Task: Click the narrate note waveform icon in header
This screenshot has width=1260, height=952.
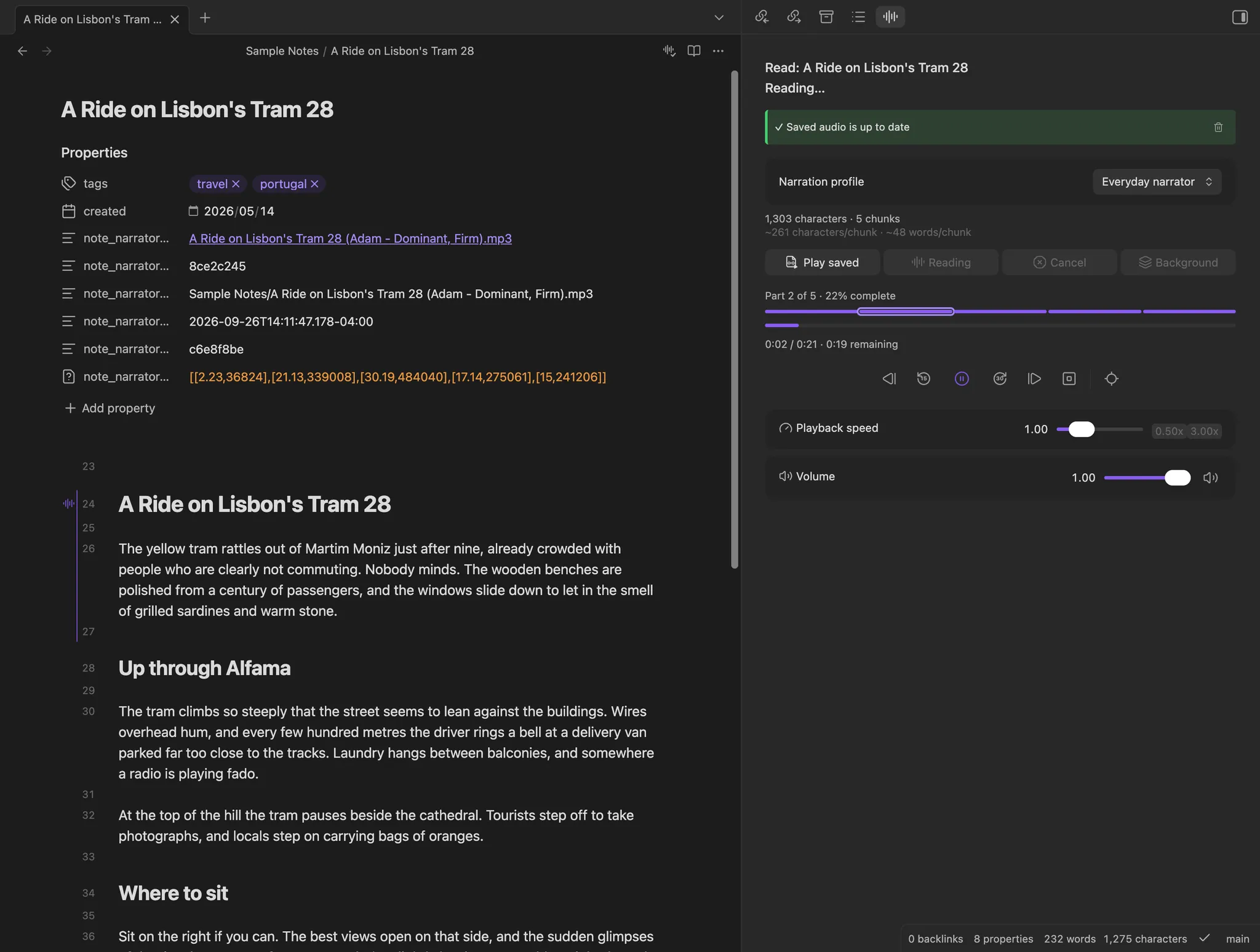Action: (669, 51)
